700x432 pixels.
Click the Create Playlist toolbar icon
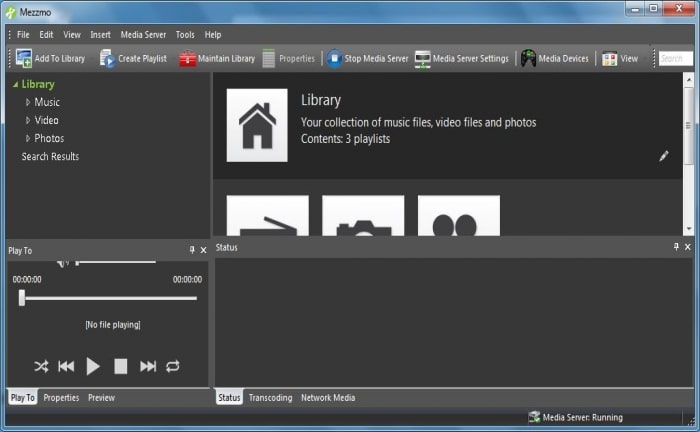point(108,58)
